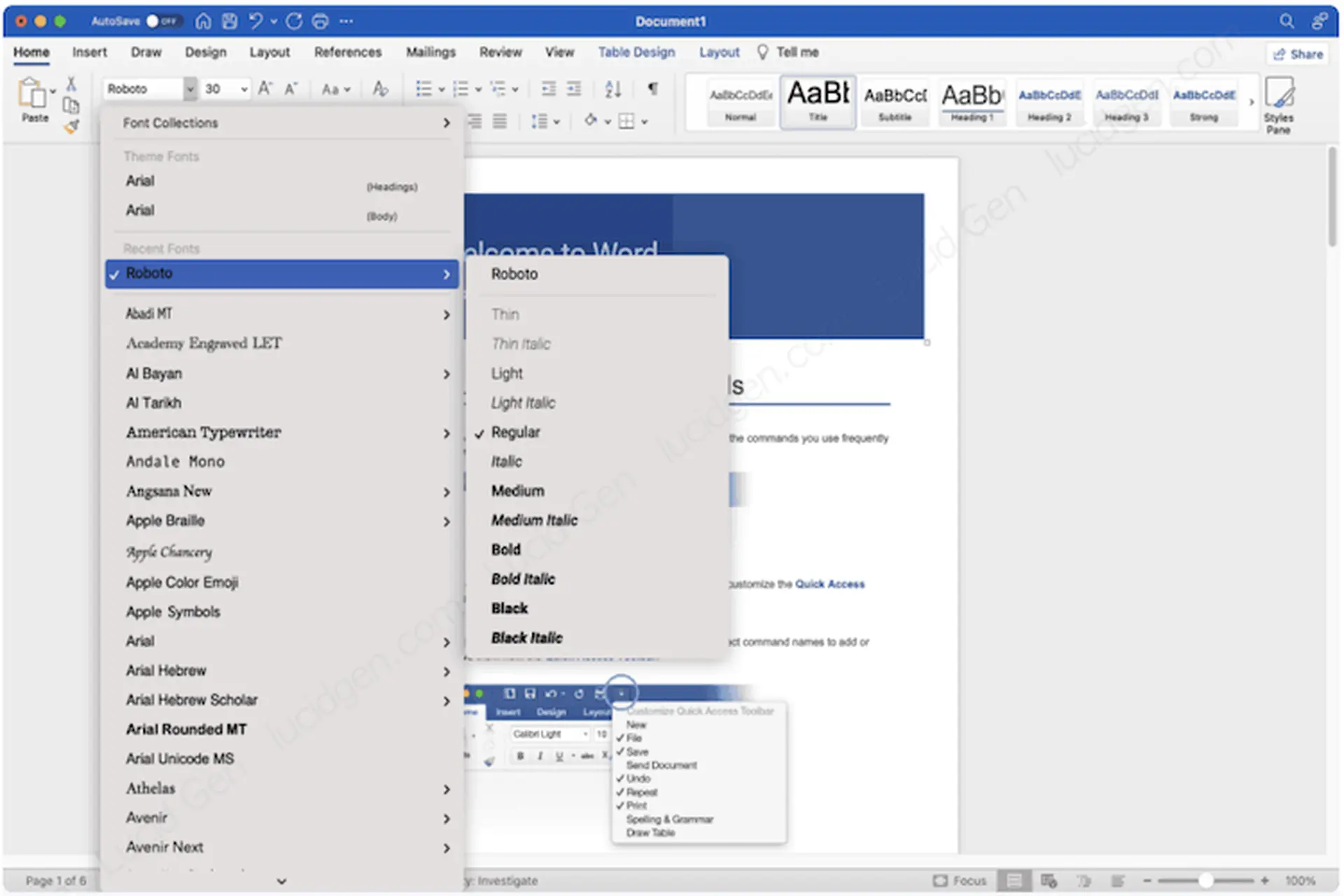Choose the Black Roboto style
This screenshot has height=896, width=1344.
tap(597, 609)
